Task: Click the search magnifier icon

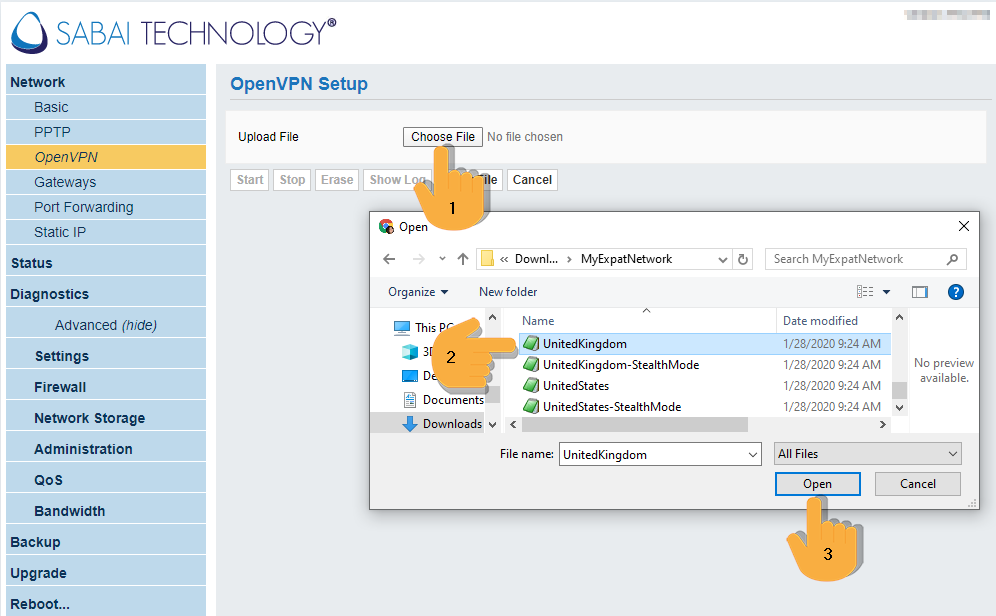Action: [x=954, y=259]
